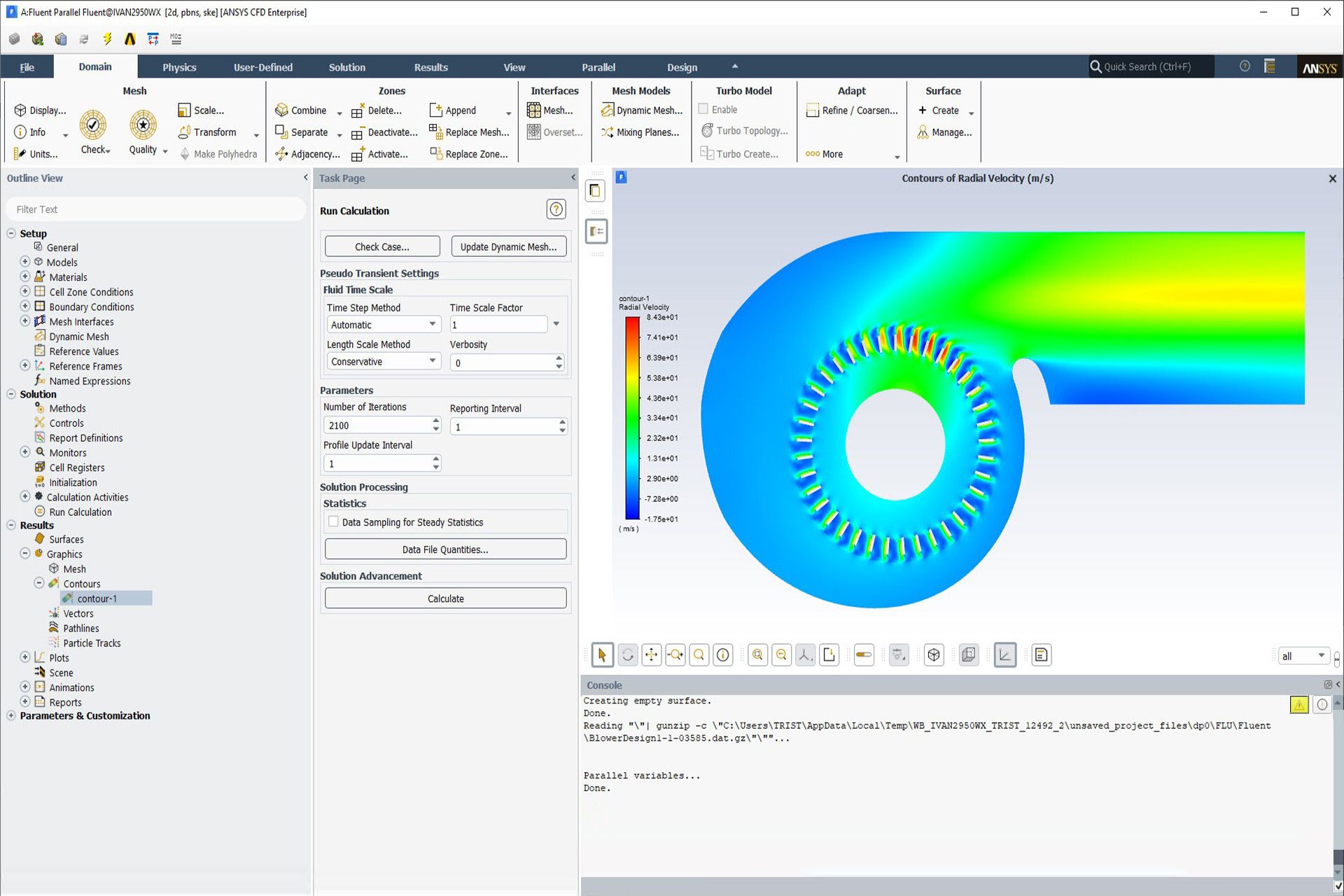Expand the Models tree node
This screenshot has width=1344, height=896.
pos(24,262)
